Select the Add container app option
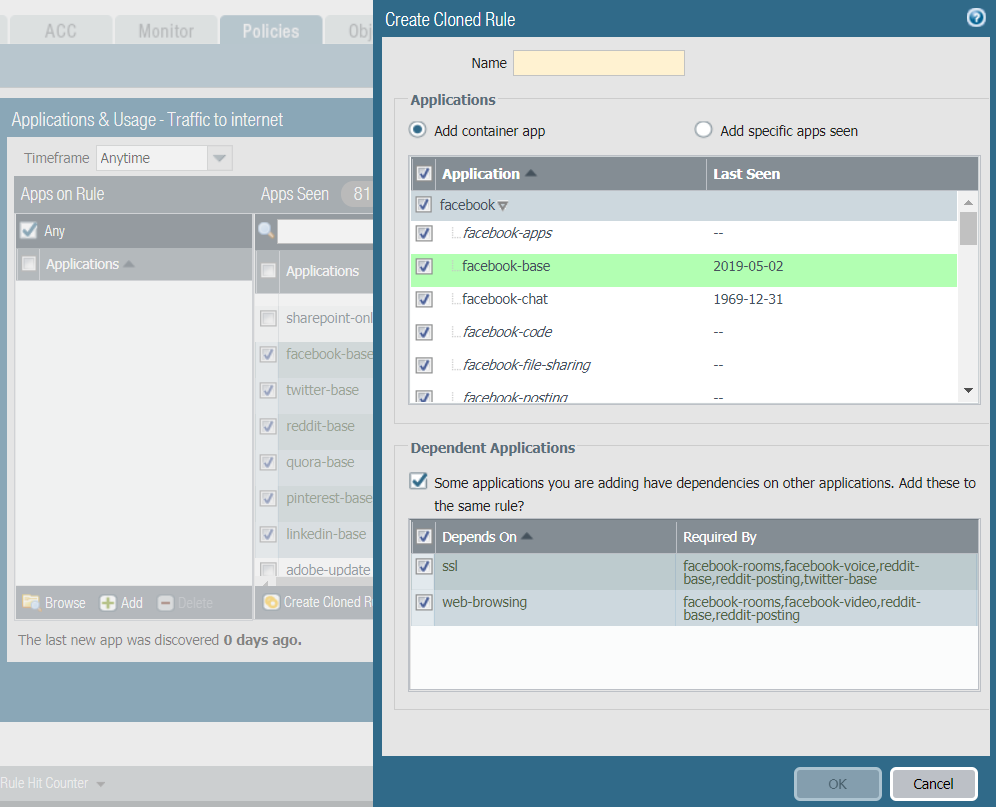Screen dimensions: 996x807 418,130
